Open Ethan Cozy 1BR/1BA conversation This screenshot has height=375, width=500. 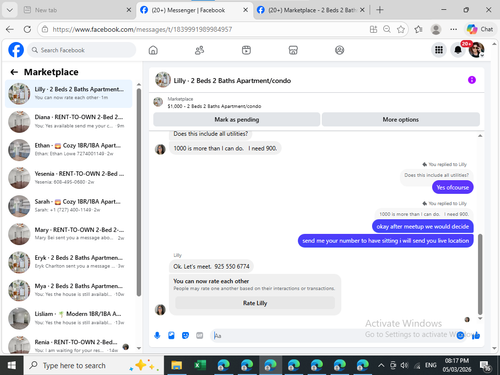pyautogui.click(x=68, y=150)
